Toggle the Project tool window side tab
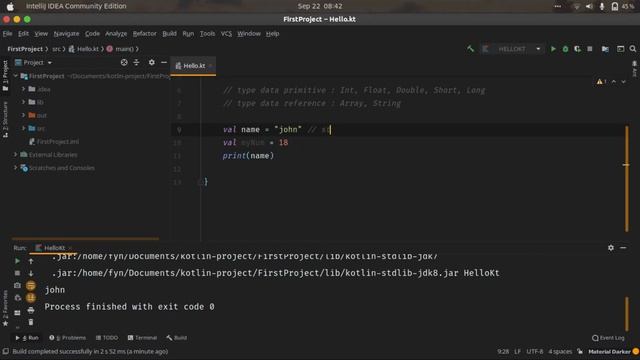 [5, 76]
